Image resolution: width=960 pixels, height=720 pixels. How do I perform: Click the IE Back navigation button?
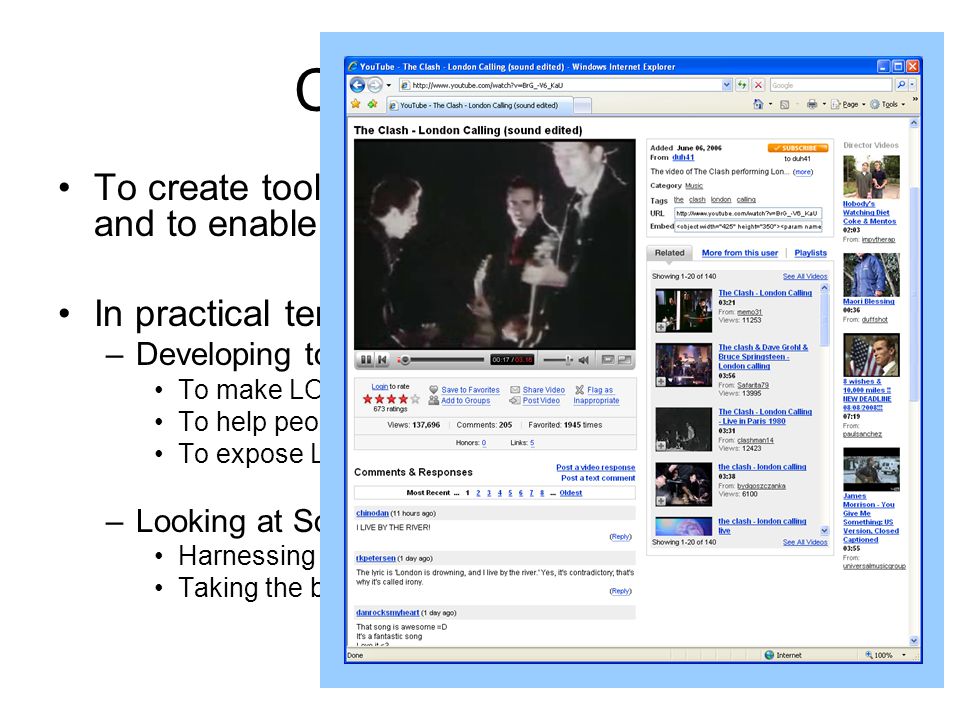tap(358, 85)
